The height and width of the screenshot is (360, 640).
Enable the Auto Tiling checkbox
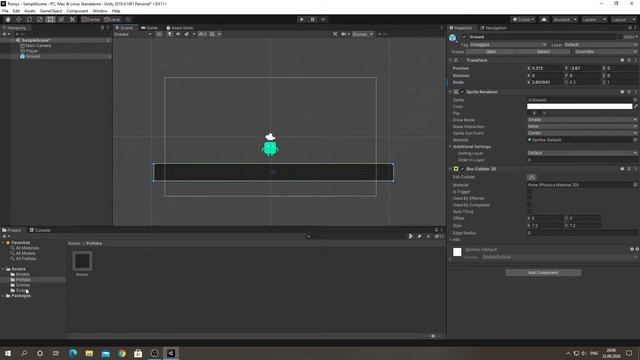tap(529, 211)
